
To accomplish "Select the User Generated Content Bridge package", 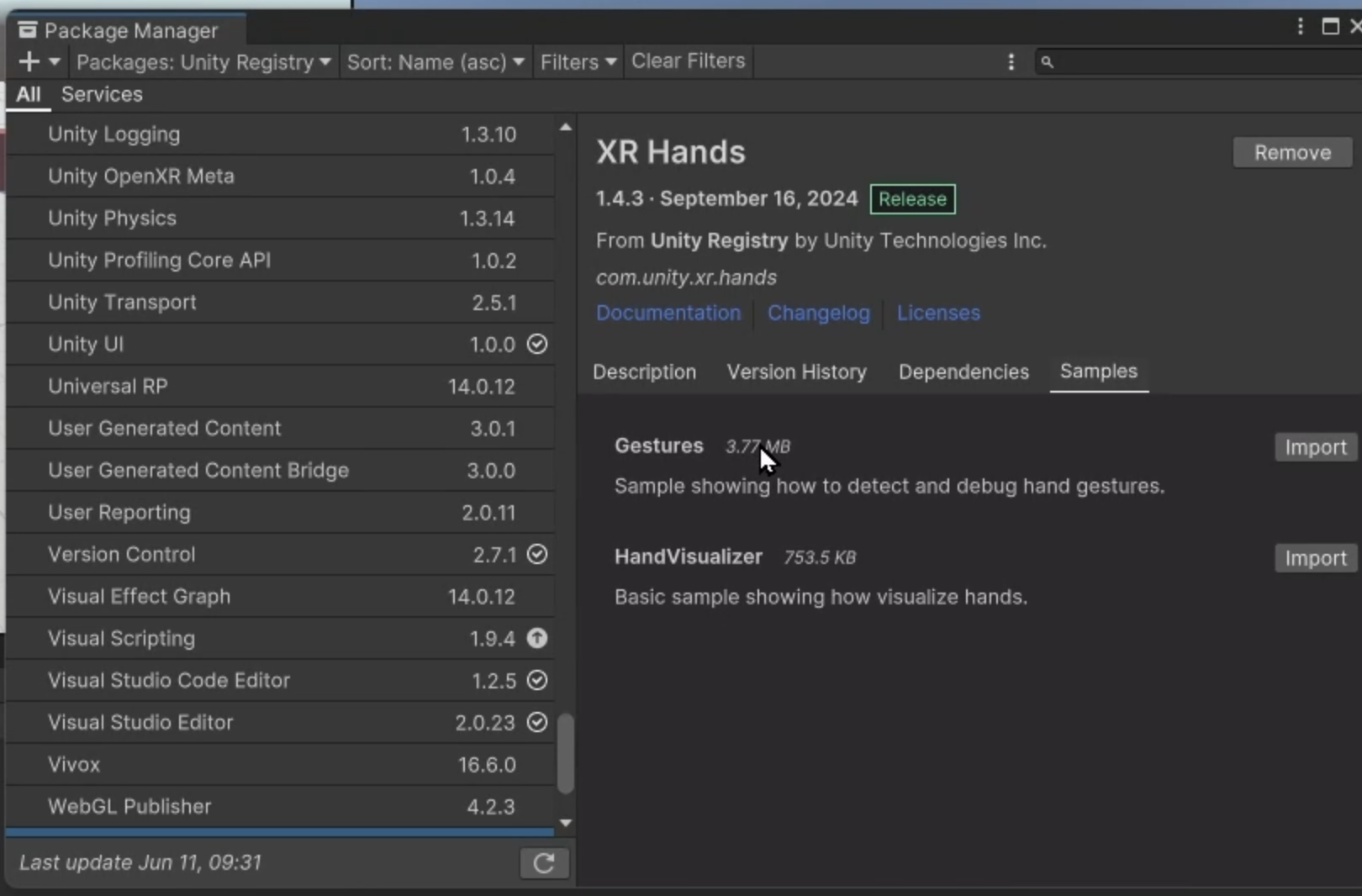I will coord(280,471).
